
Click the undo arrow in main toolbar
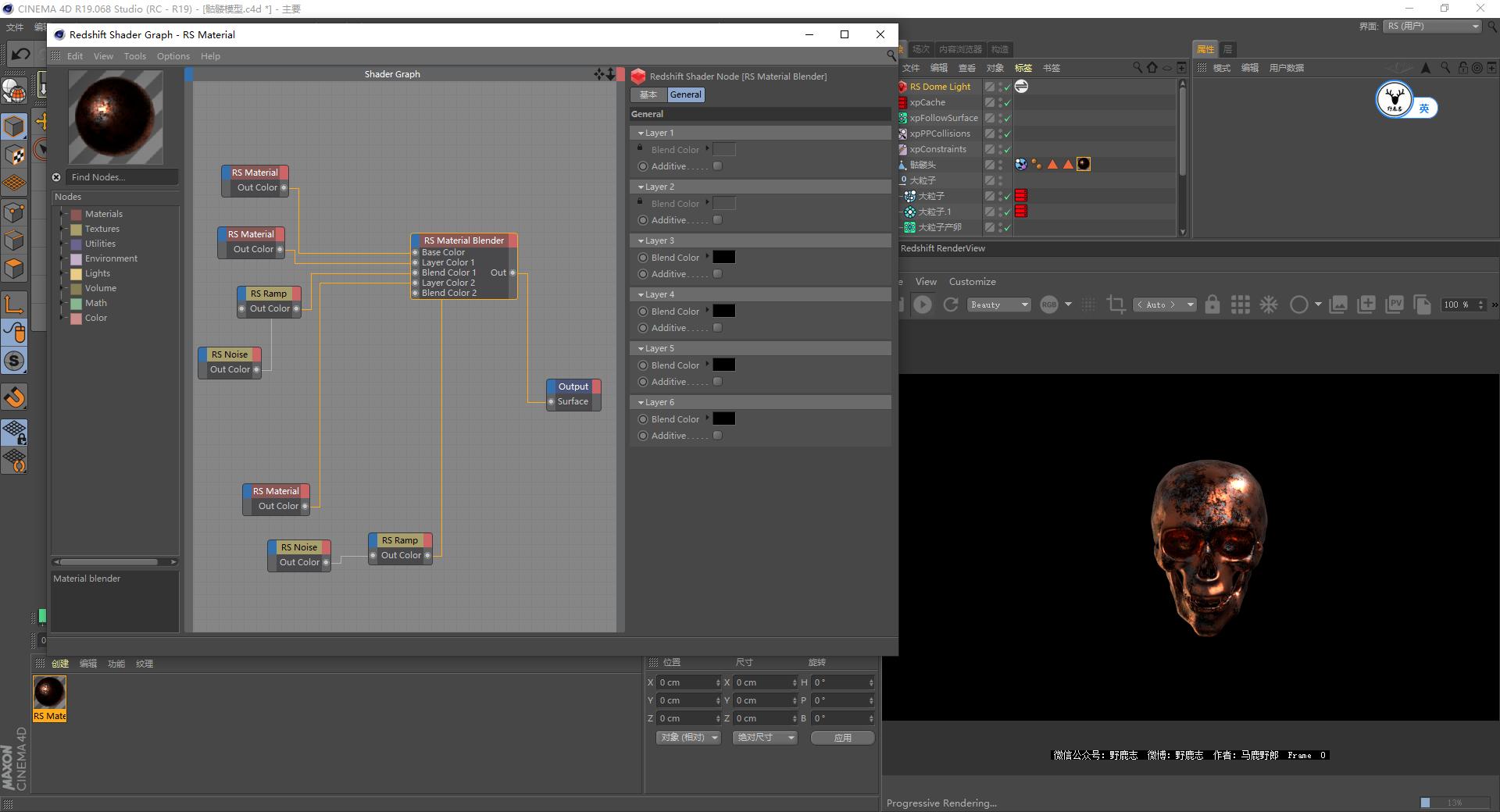click(x=20, y=54)
